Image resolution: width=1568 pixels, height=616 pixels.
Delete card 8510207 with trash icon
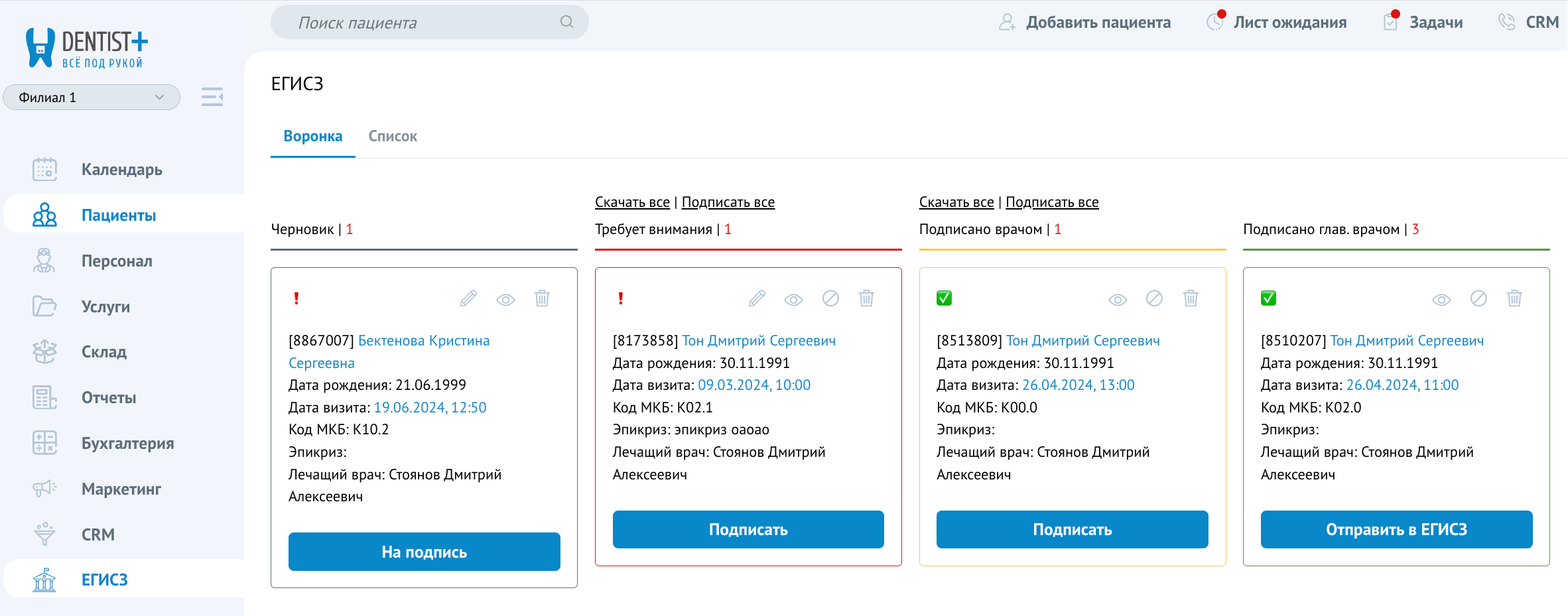pos(1514,298)
